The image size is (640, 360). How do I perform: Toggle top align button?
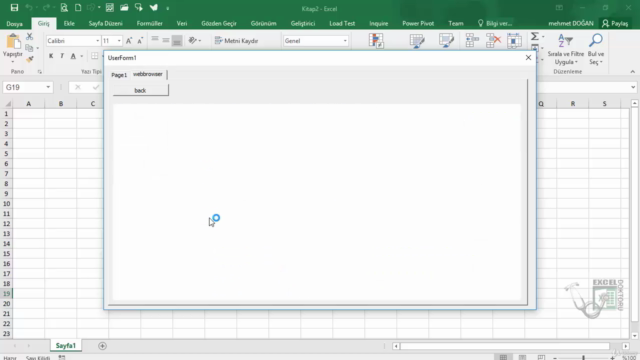click(155, 40)
